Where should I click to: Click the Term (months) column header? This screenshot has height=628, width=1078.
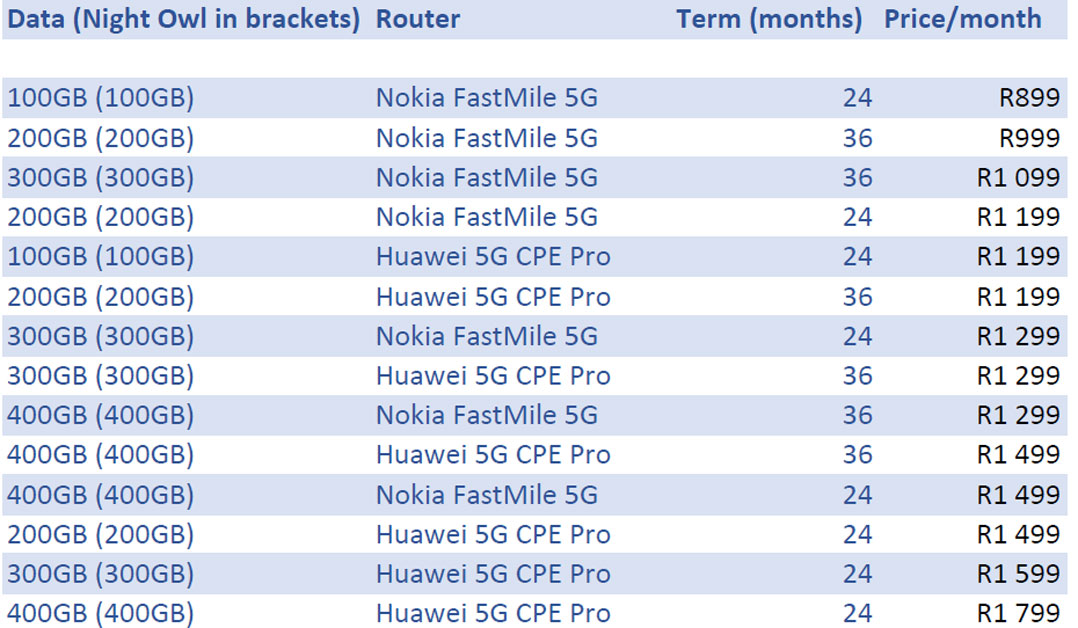(x=768, y=19)
